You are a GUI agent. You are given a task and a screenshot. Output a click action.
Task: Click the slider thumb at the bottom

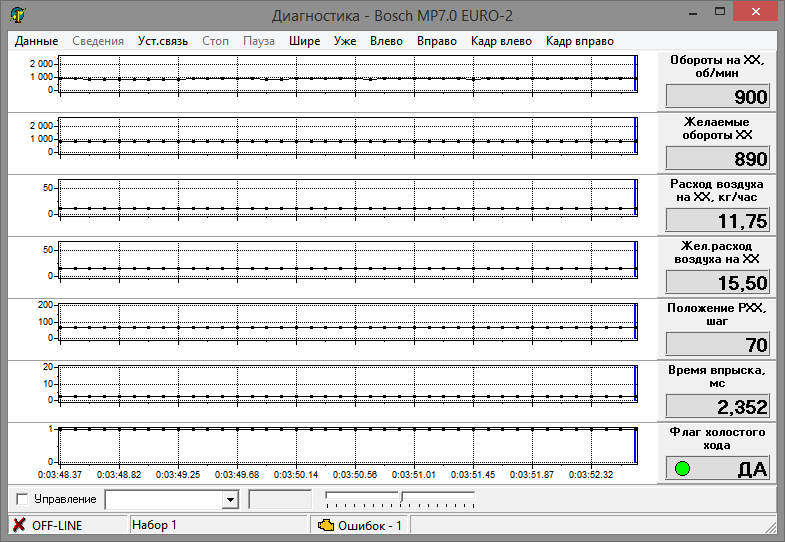[x=401, y=497]
